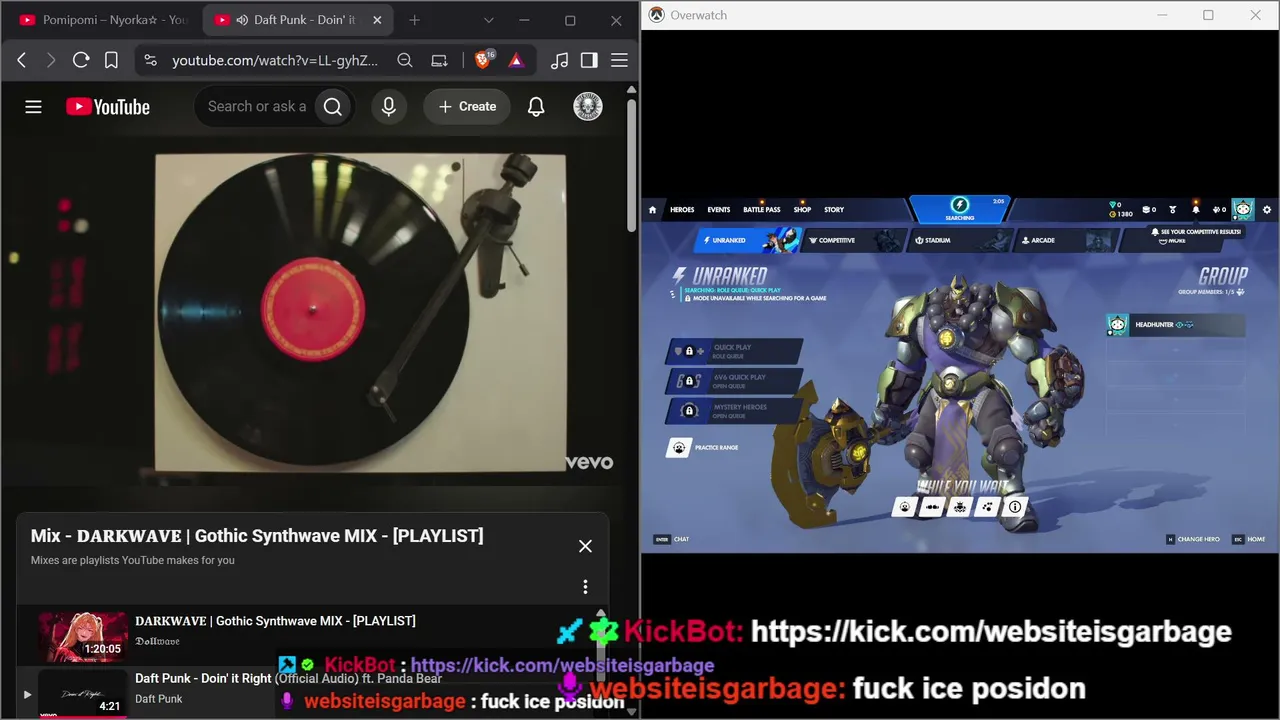Viewport: 1280px width, 720px height.
Task: Click the address bar URL
Action: coord(275,60)
